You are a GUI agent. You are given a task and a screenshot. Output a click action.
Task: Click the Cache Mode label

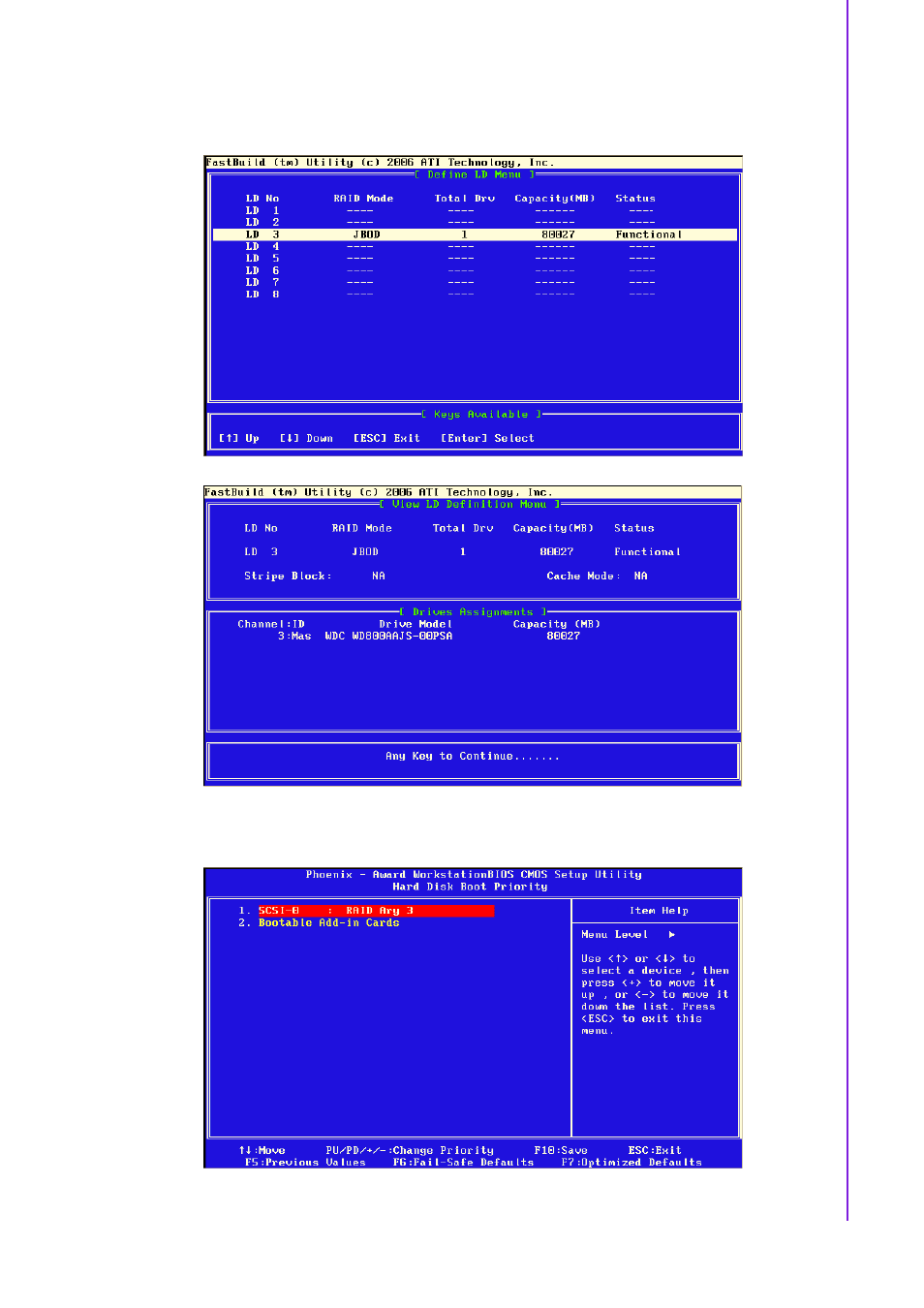pos(583,576)
